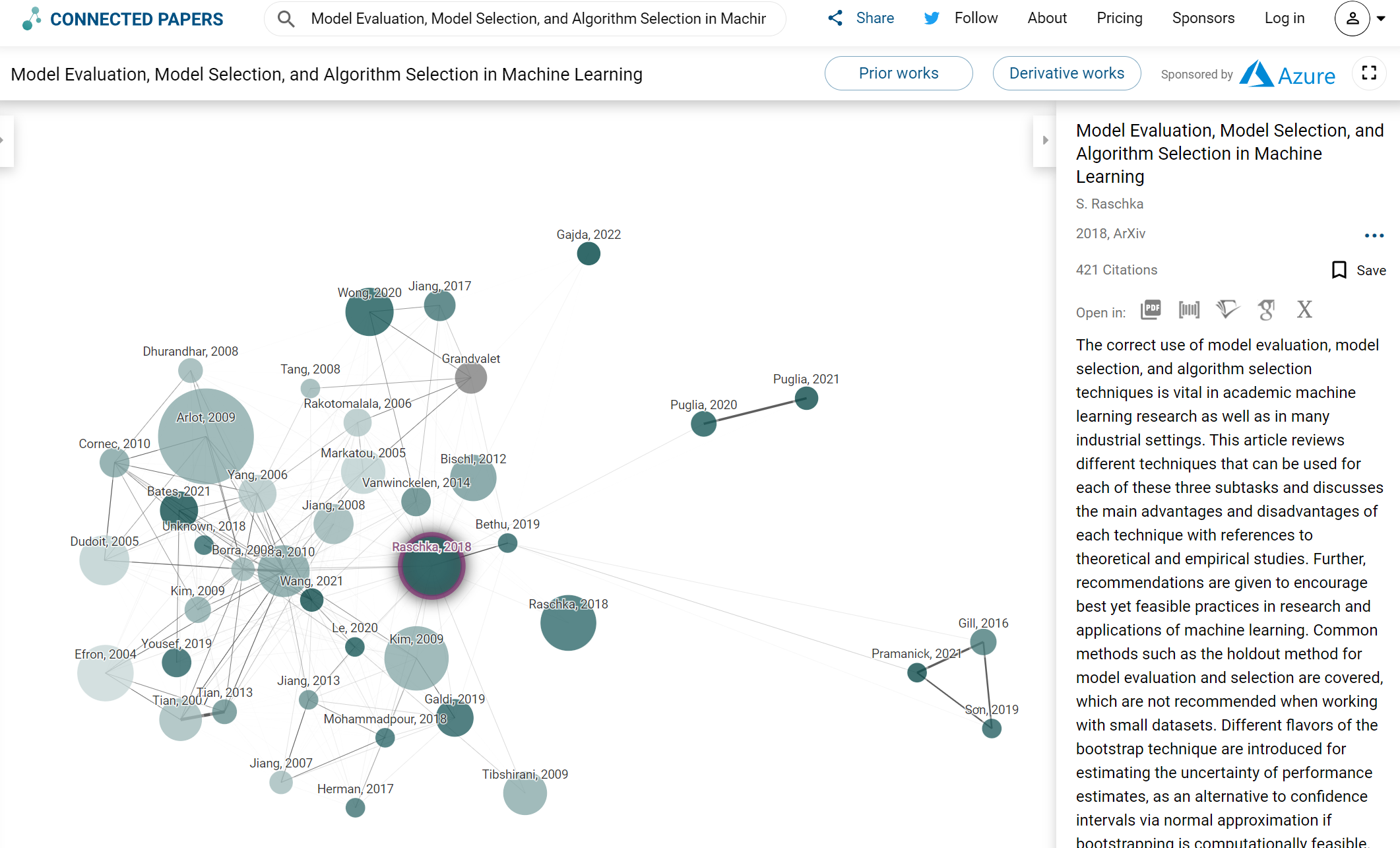
Task: Collapse the right paper details panel
Action: (1045, 141)
